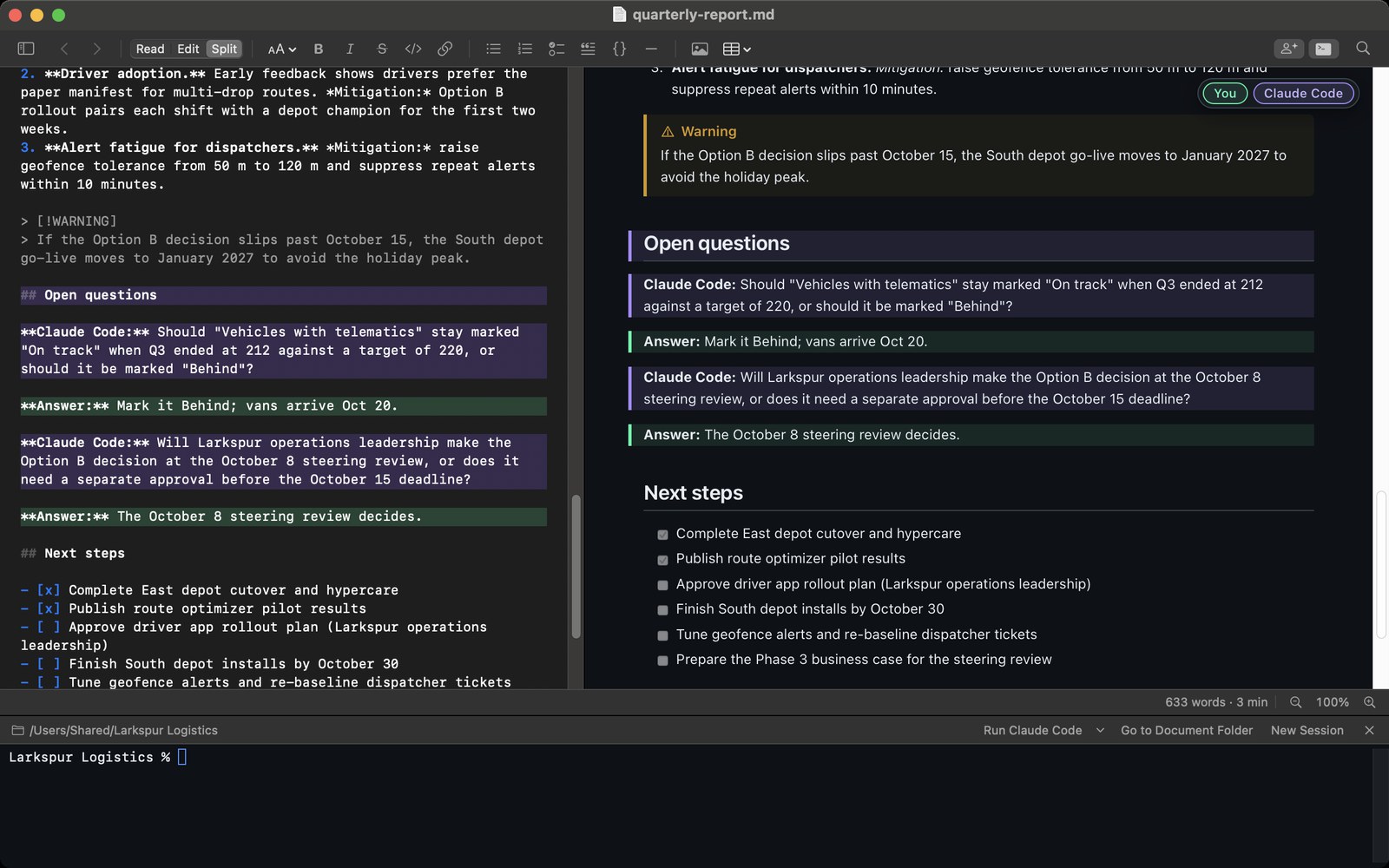Insert a code block with braces icon
The image size is (1389, 868).
pyautogui.click(x=619, y=49)
